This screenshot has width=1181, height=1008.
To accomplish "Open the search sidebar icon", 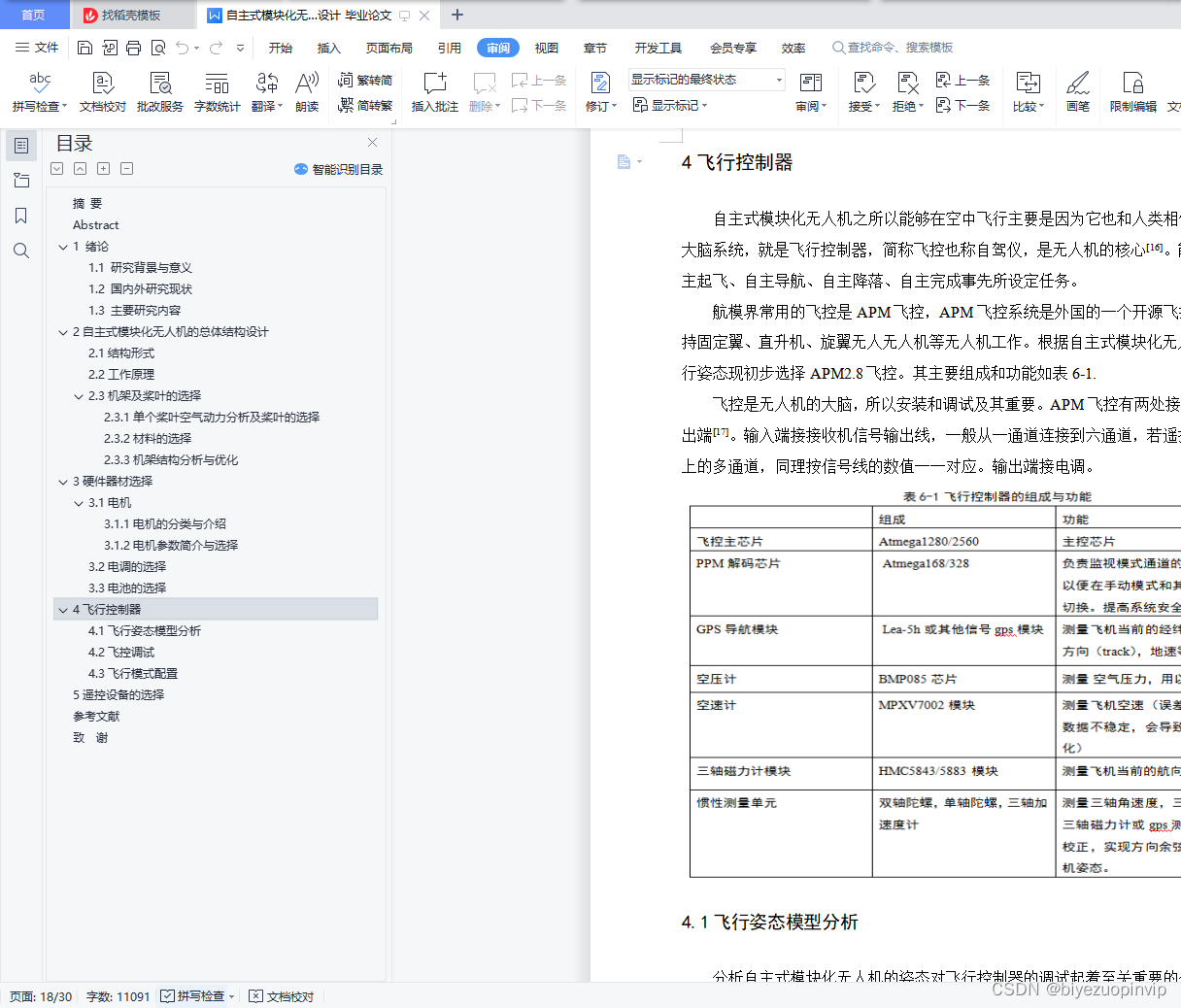I will [21, 251].
